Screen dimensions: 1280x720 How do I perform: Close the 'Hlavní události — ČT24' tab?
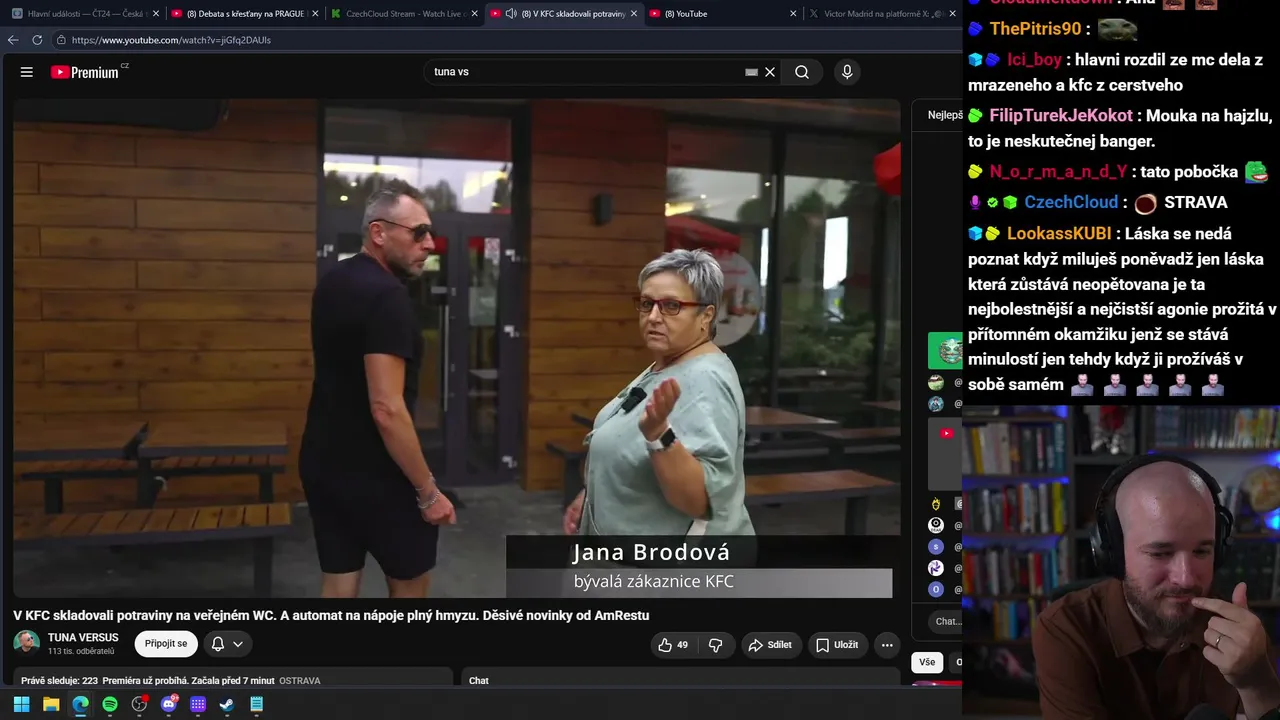(156, 14)
